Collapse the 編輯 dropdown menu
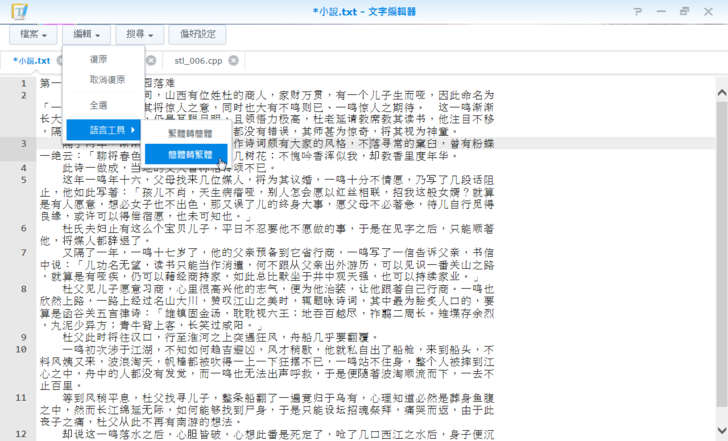 point(87,34)
